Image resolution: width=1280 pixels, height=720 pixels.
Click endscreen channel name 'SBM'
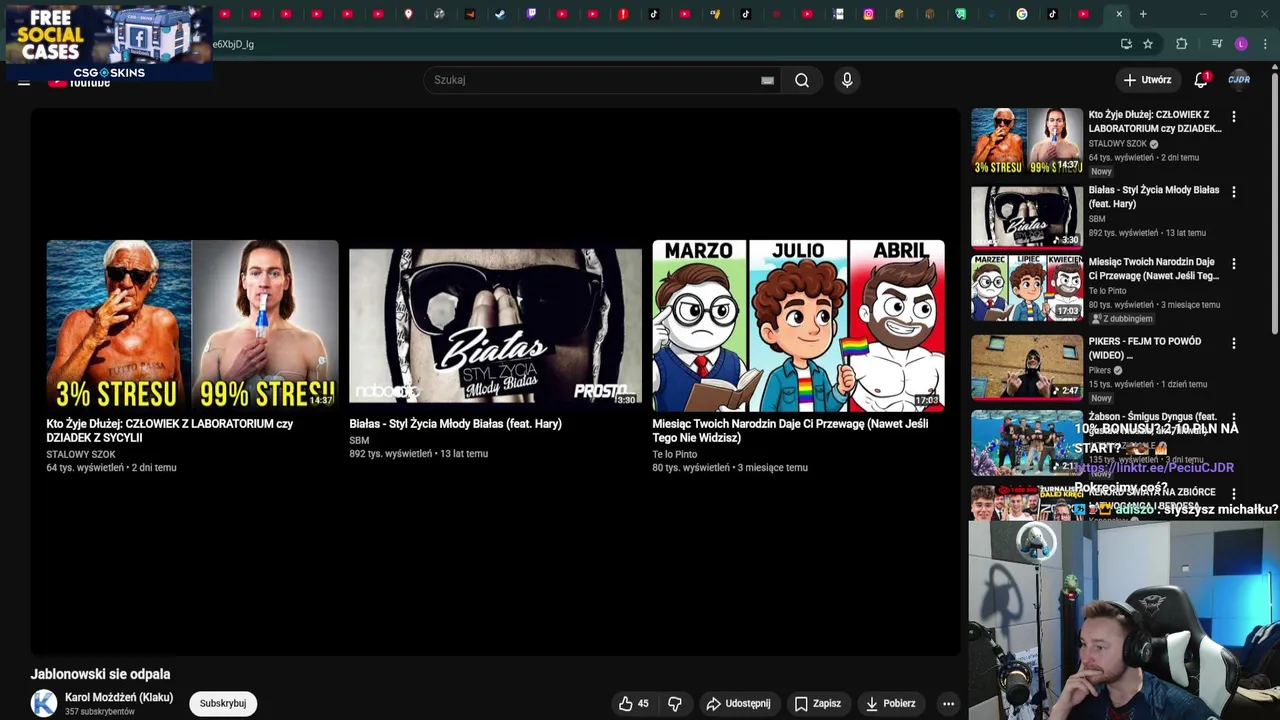coord(359,440)
